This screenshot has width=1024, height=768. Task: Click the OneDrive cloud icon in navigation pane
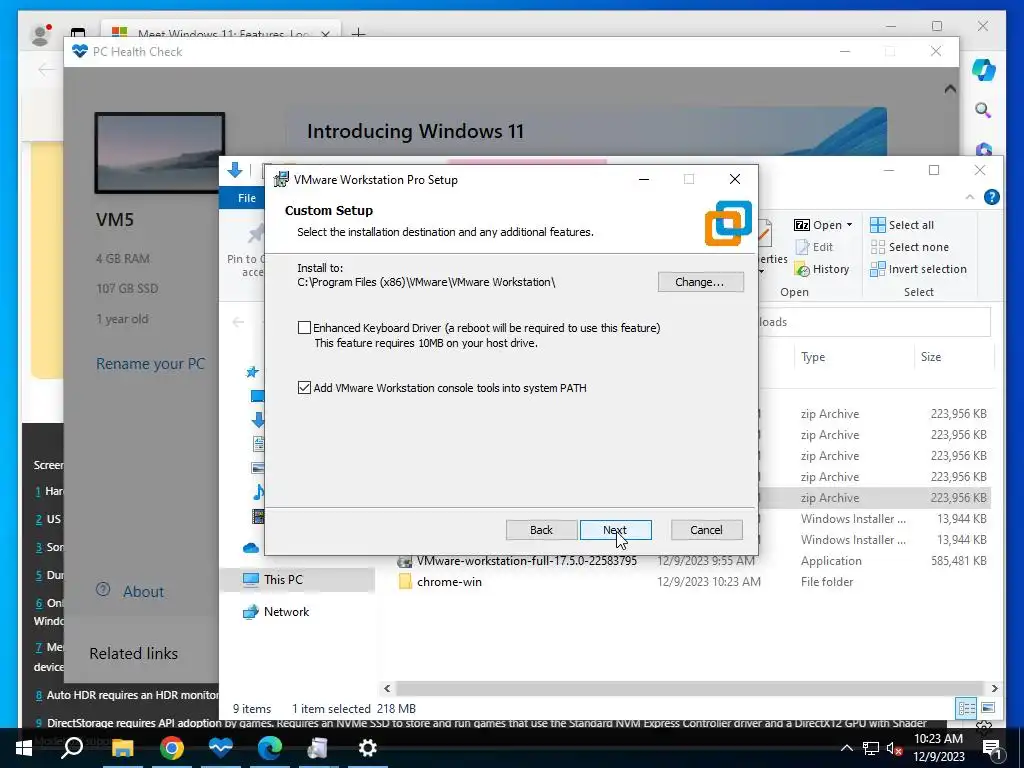point(251,548)
